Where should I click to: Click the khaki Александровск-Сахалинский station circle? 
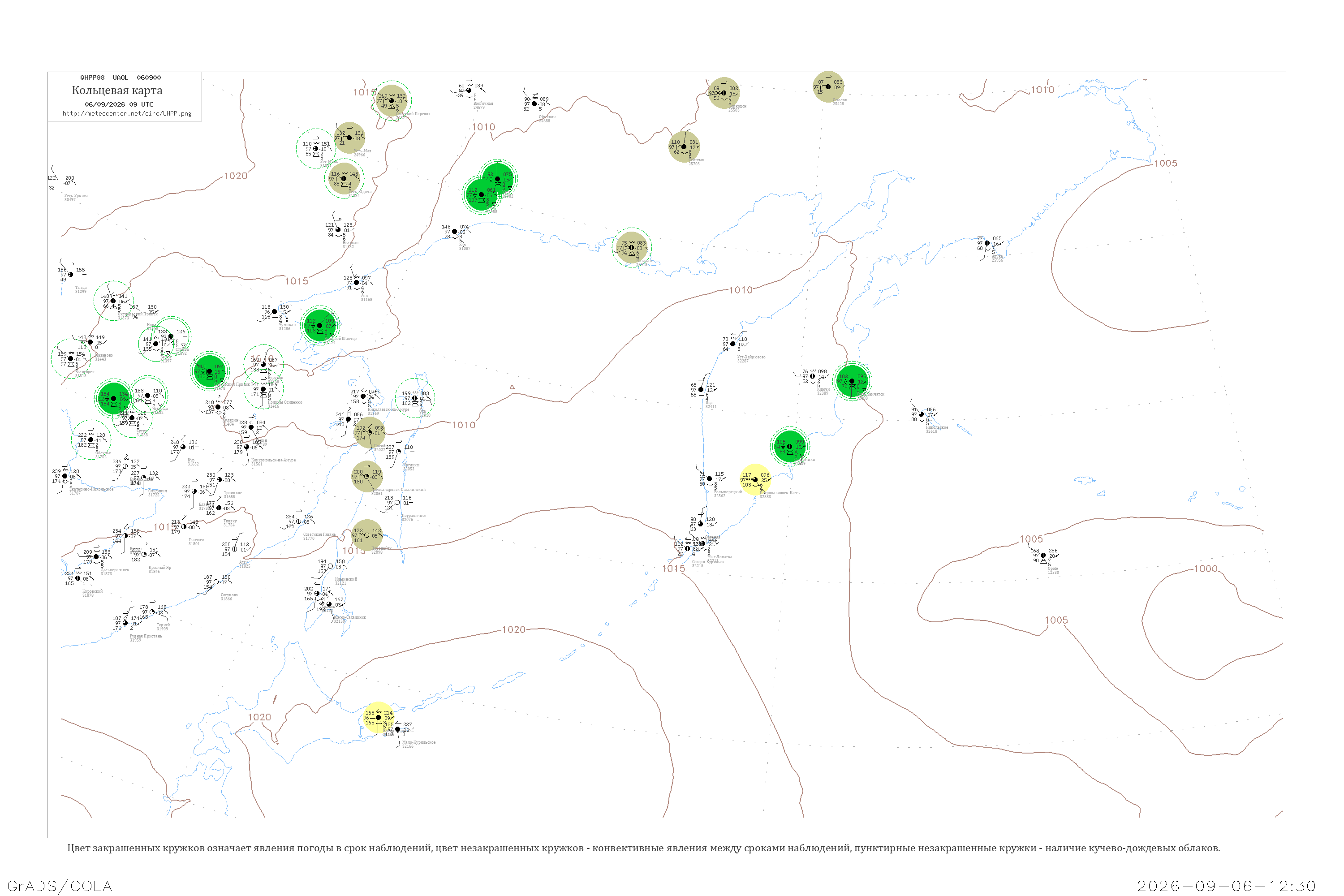pos(367,476)
